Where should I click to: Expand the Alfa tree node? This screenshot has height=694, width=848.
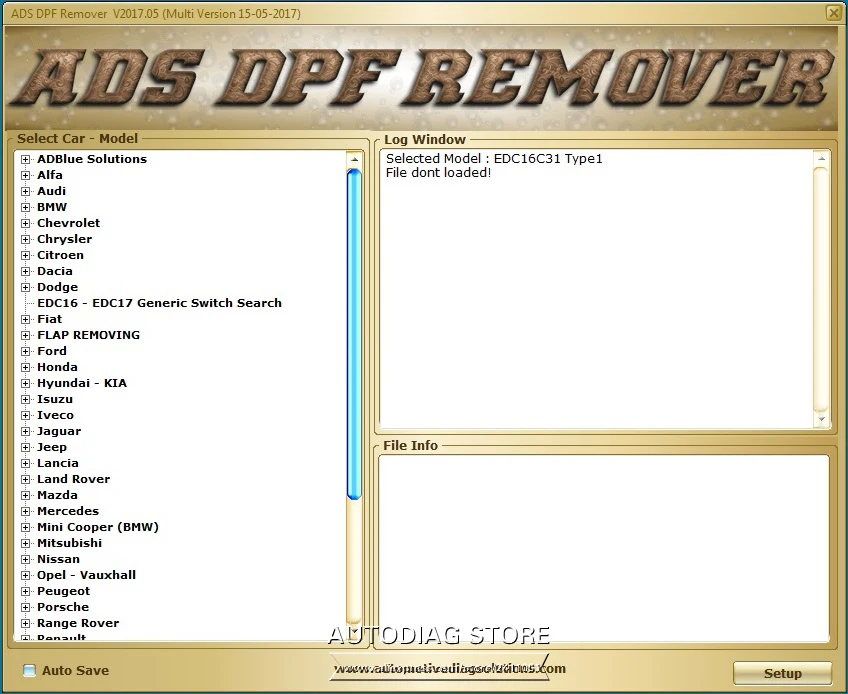click(x=25, y=175)
